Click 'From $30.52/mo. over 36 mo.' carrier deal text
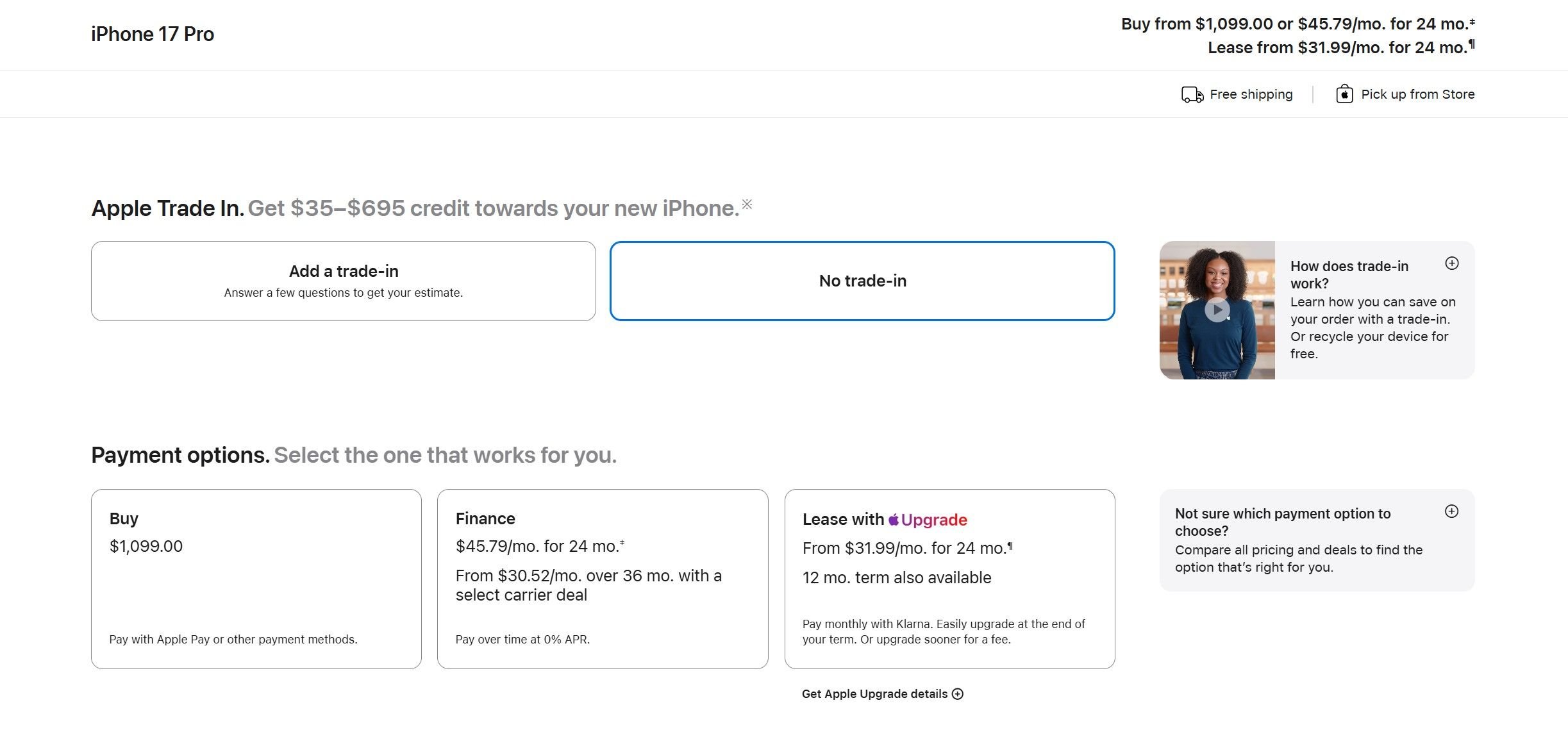The image size is (1568, 755). coord(588,585)
